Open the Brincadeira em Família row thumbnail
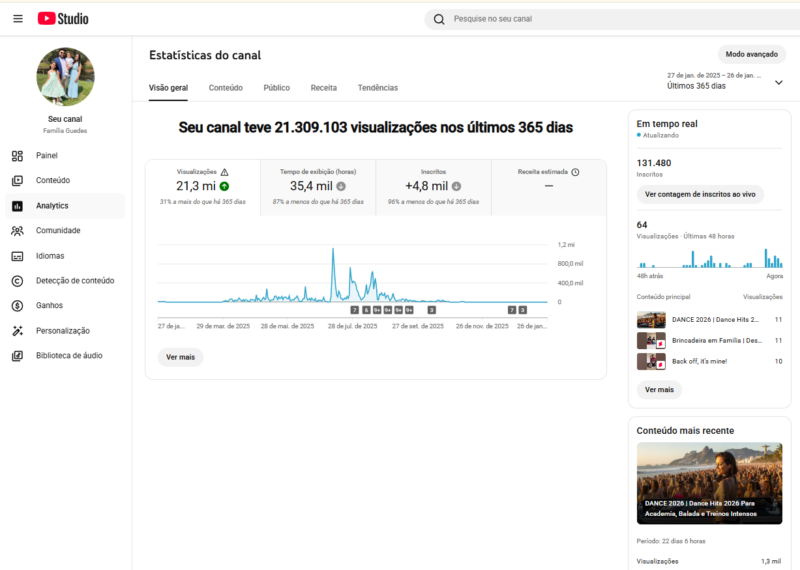The width and height of the screenshot is (800, 570). 651,340
